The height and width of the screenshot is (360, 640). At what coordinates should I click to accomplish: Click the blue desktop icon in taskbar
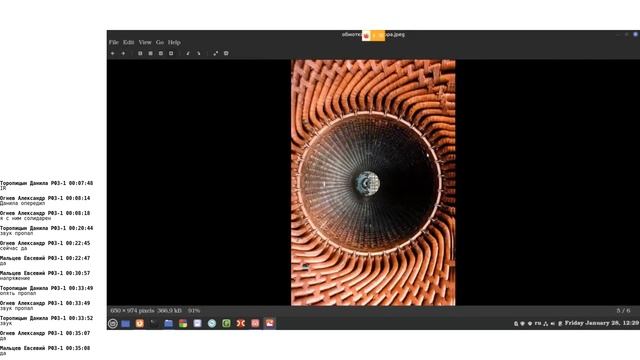pos(126,324)
